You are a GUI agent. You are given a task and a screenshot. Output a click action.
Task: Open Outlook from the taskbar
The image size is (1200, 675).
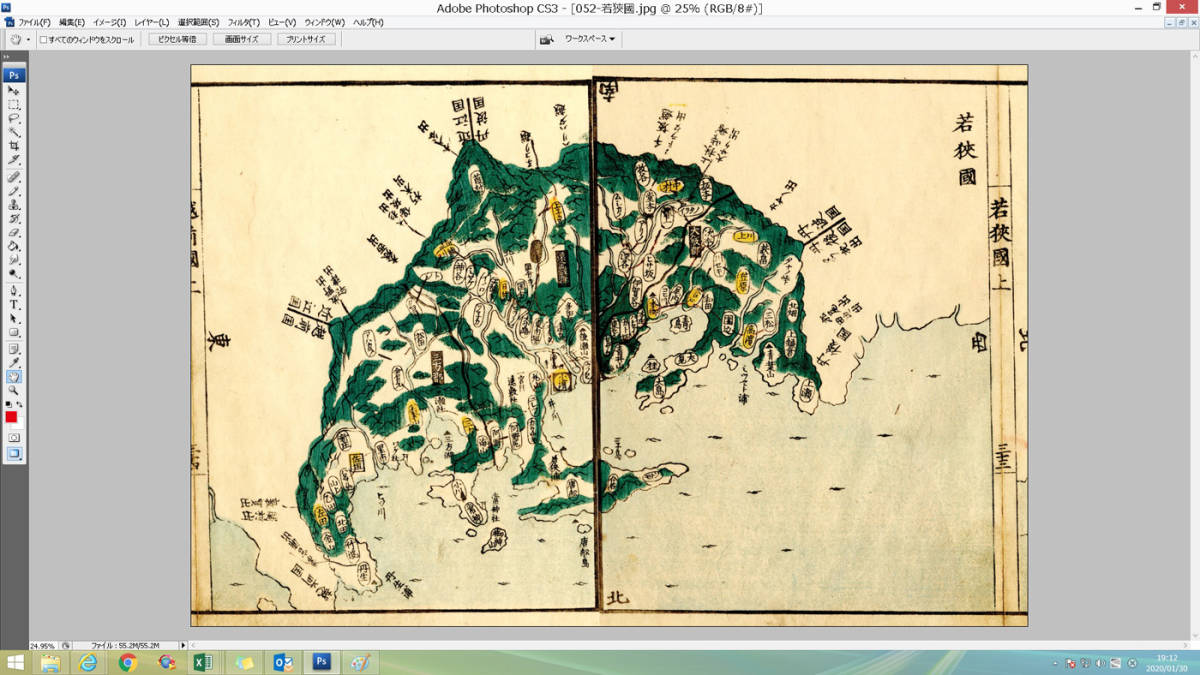[x=282, y=663]
